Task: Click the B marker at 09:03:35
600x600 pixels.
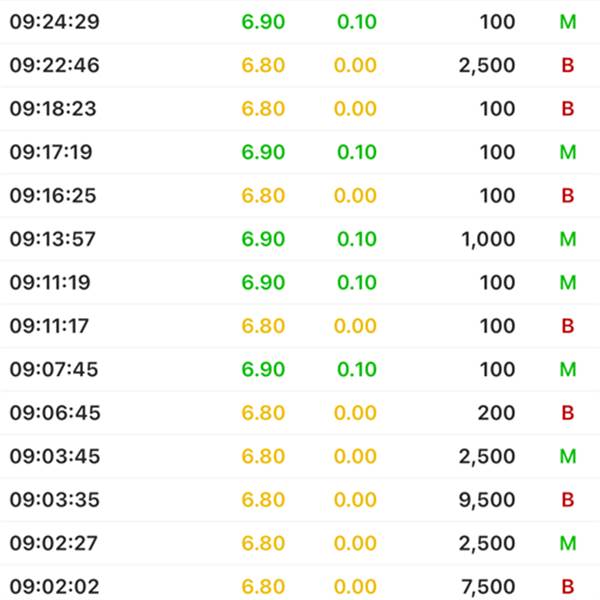Action: (567, 500)
